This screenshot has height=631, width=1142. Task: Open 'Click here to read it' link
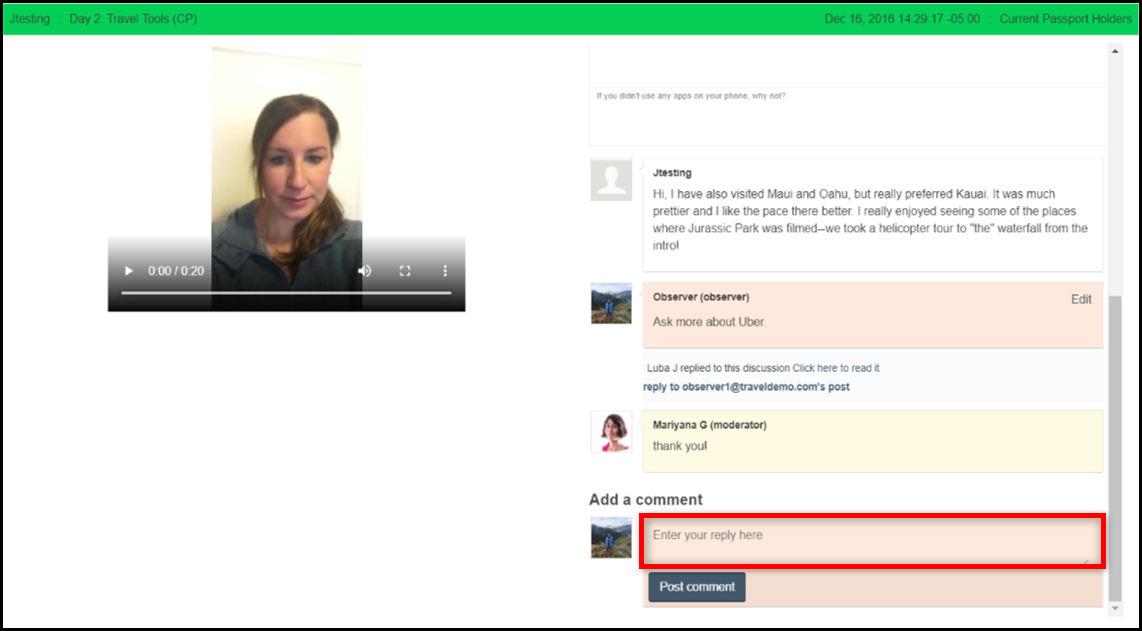(x=835, y=368)
